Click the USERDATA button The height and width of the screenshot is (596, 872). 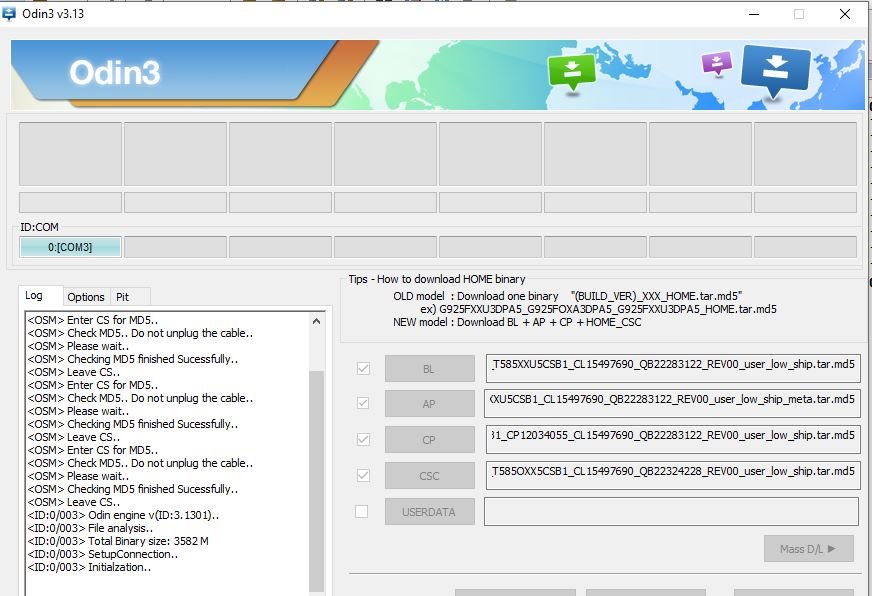[430, 511]
